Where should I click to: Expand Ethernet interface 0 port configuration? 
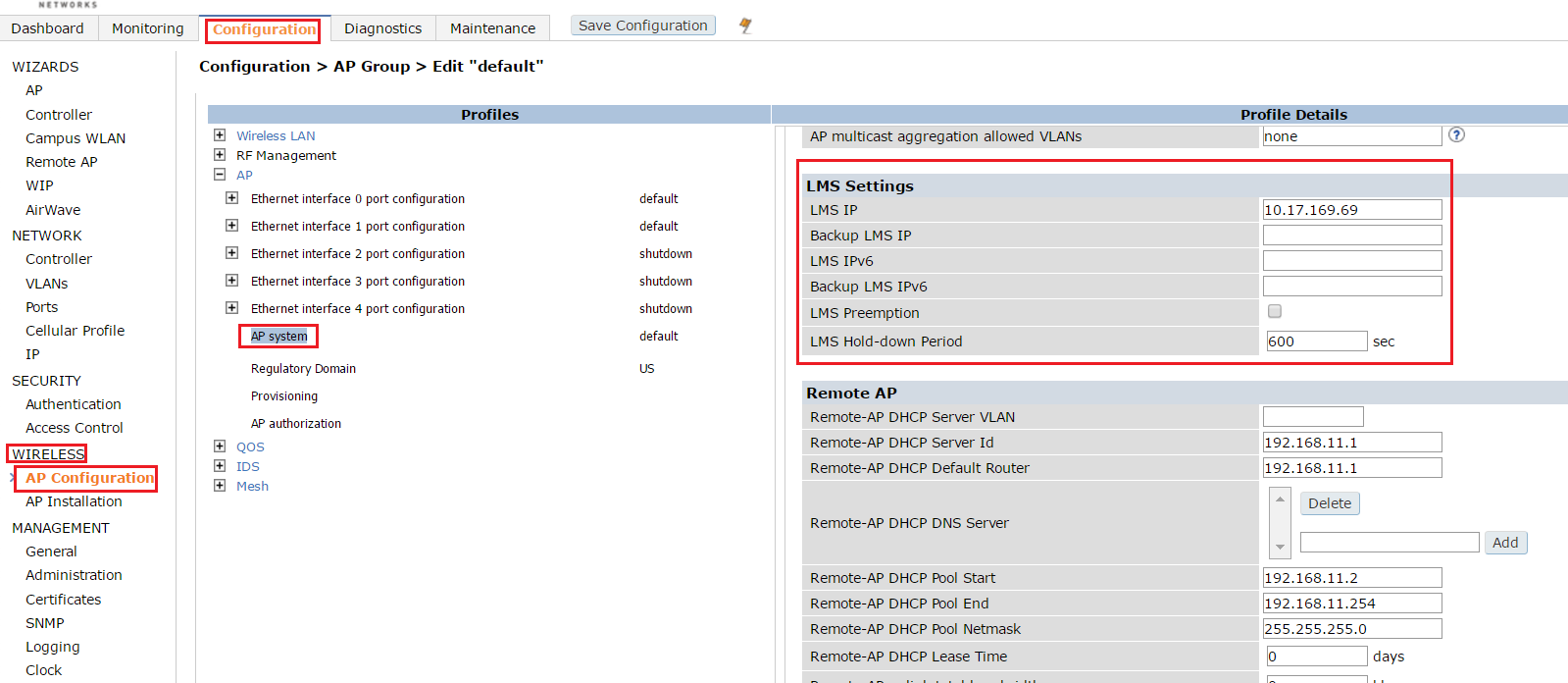(x=231, y=198)
